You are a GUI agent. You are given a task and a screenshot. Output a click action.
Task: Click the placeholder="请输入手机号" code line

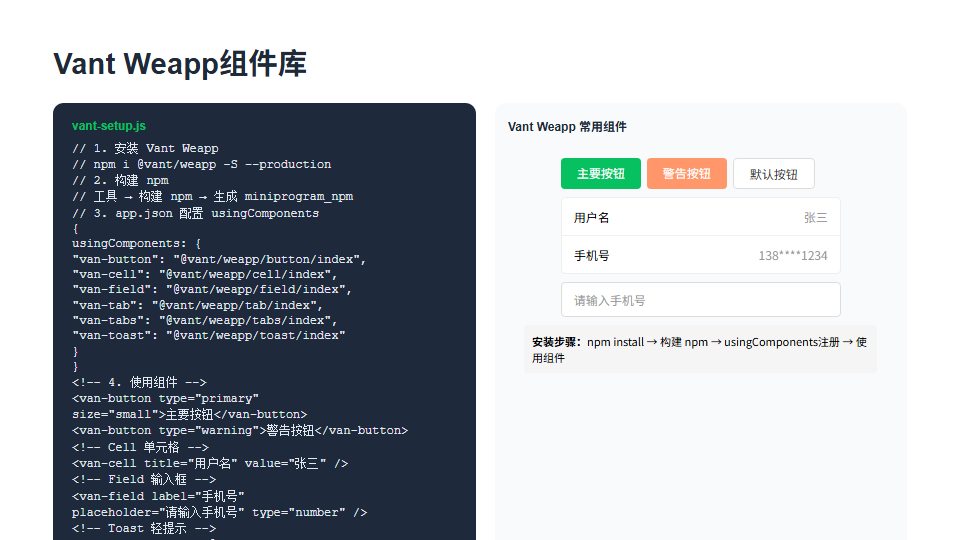(219, 512)
